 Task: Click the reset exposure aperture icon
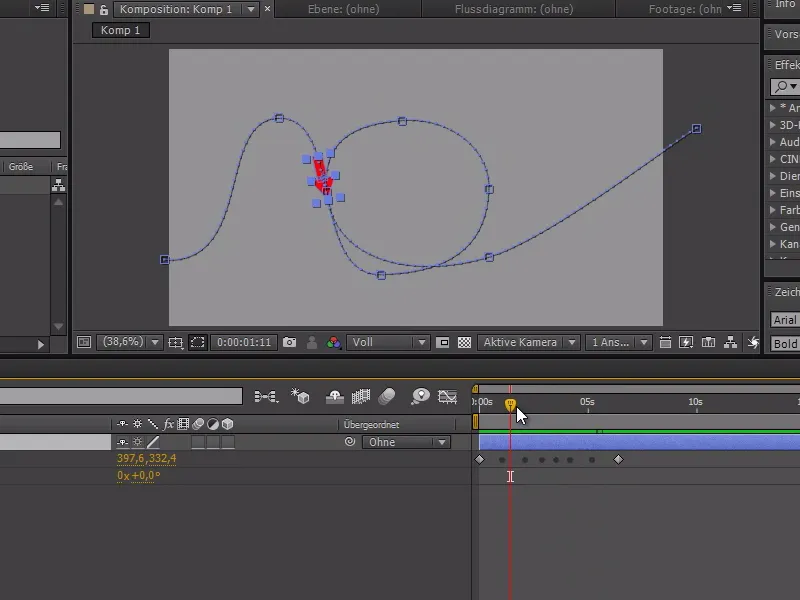[753, 342]
